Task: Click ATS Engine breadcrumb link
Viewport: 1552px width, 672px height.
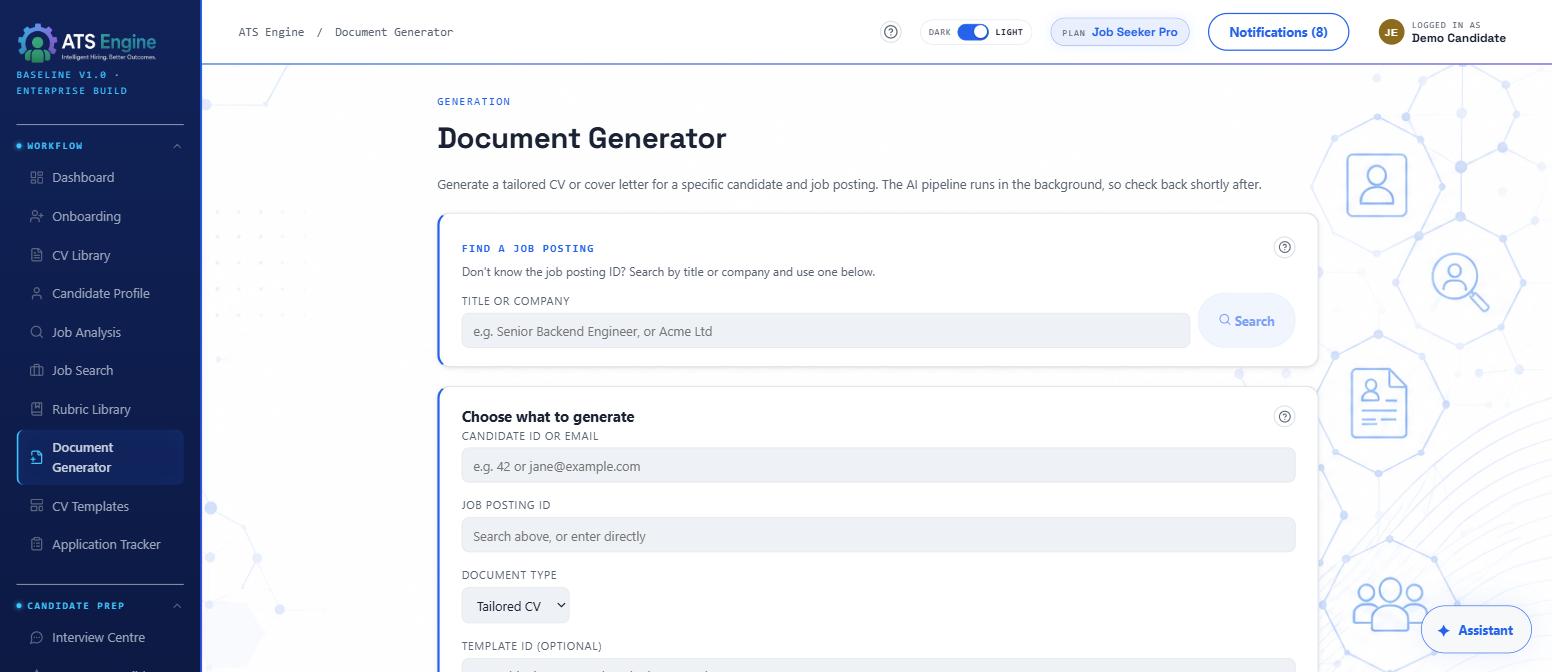Action: (x=271, y=32)
